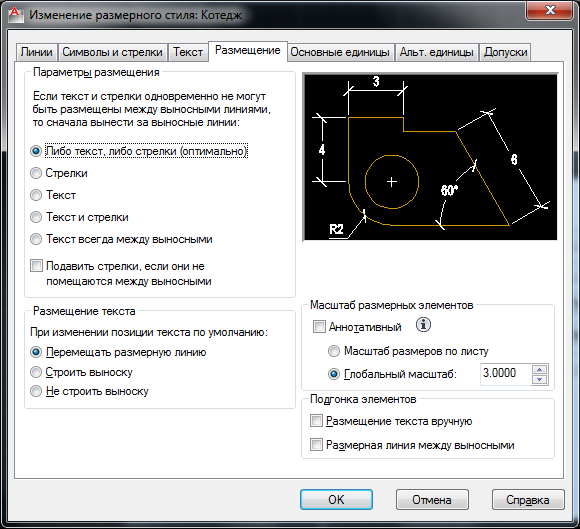Image resolution: width=580 pixels, height=529 pixels.
Task: Click the info icon next to Аннотативный
Action: click(x=423, y=325)
